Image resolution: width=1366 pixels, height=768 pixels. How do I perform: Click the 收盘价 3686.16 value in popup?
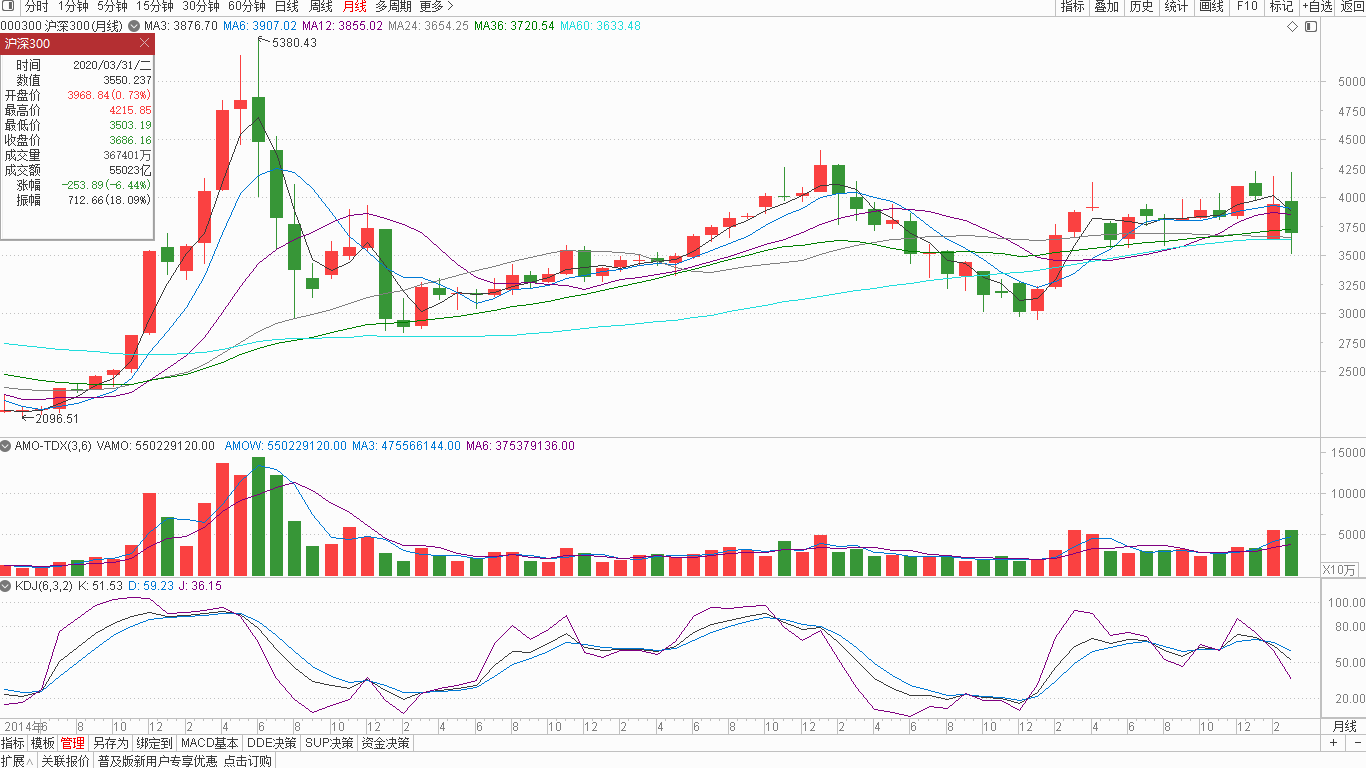[131, 140]
